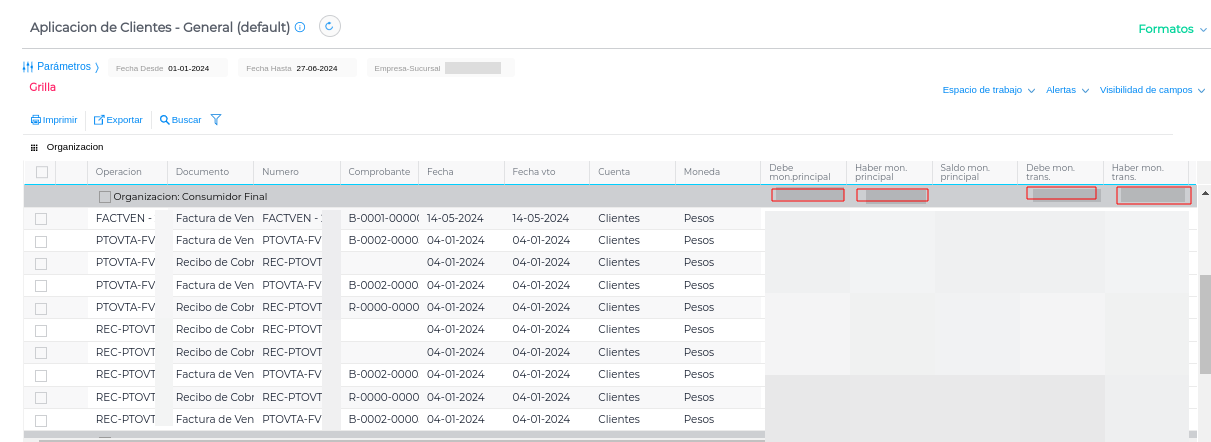The width and height of the screenshot is (1211, 442).
Task: Click the Imprimir printer icon
Action: point(35,120)
